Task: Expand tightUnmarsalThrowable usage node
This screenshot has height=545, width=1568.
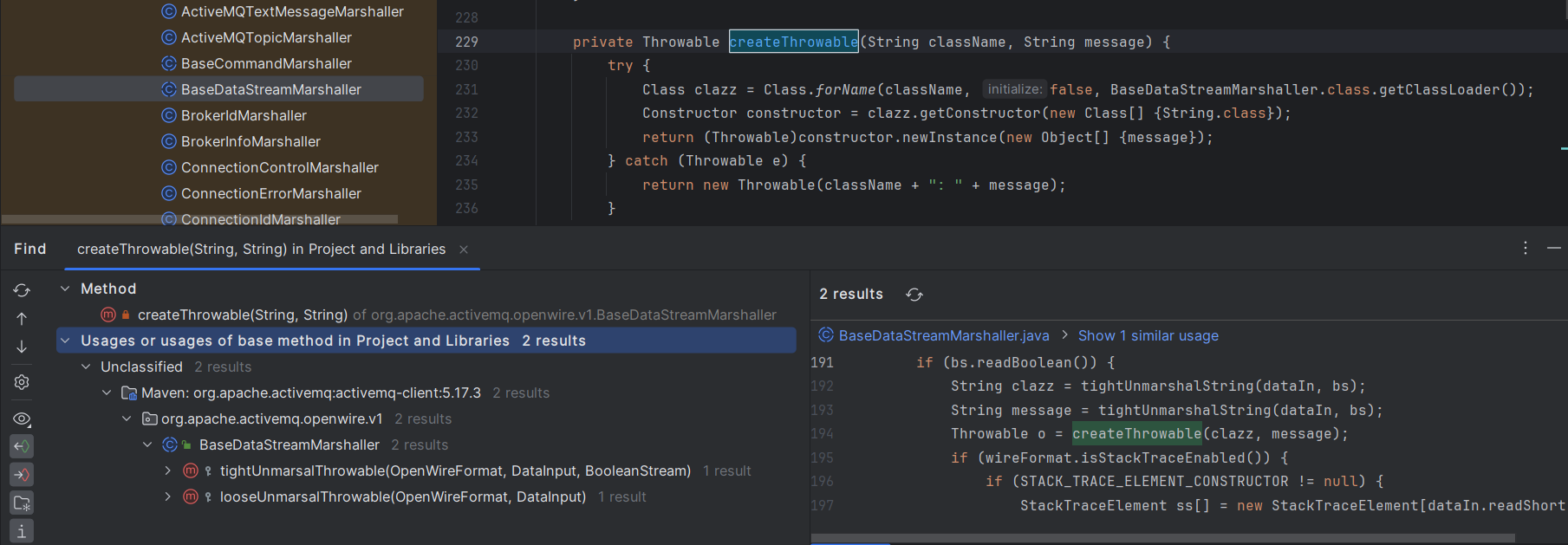Action: pos(168,470)
